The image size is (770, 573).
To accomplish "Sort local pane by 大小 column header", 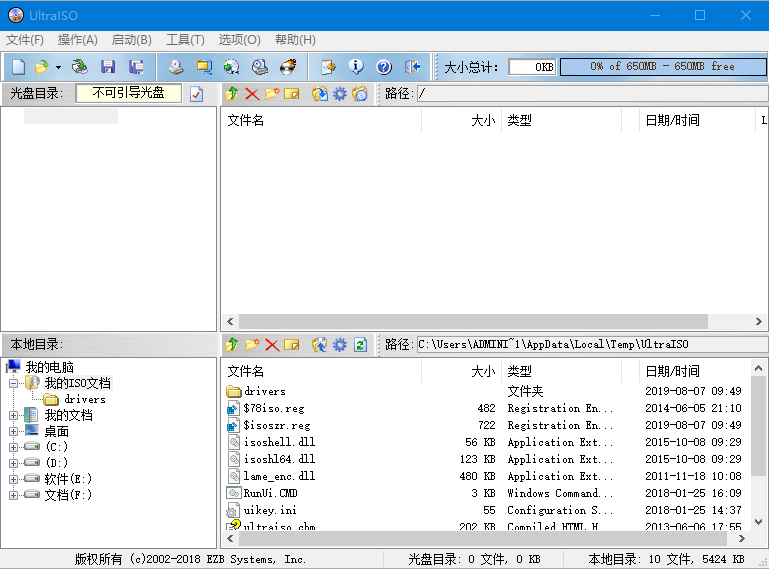I will point(461,371).
